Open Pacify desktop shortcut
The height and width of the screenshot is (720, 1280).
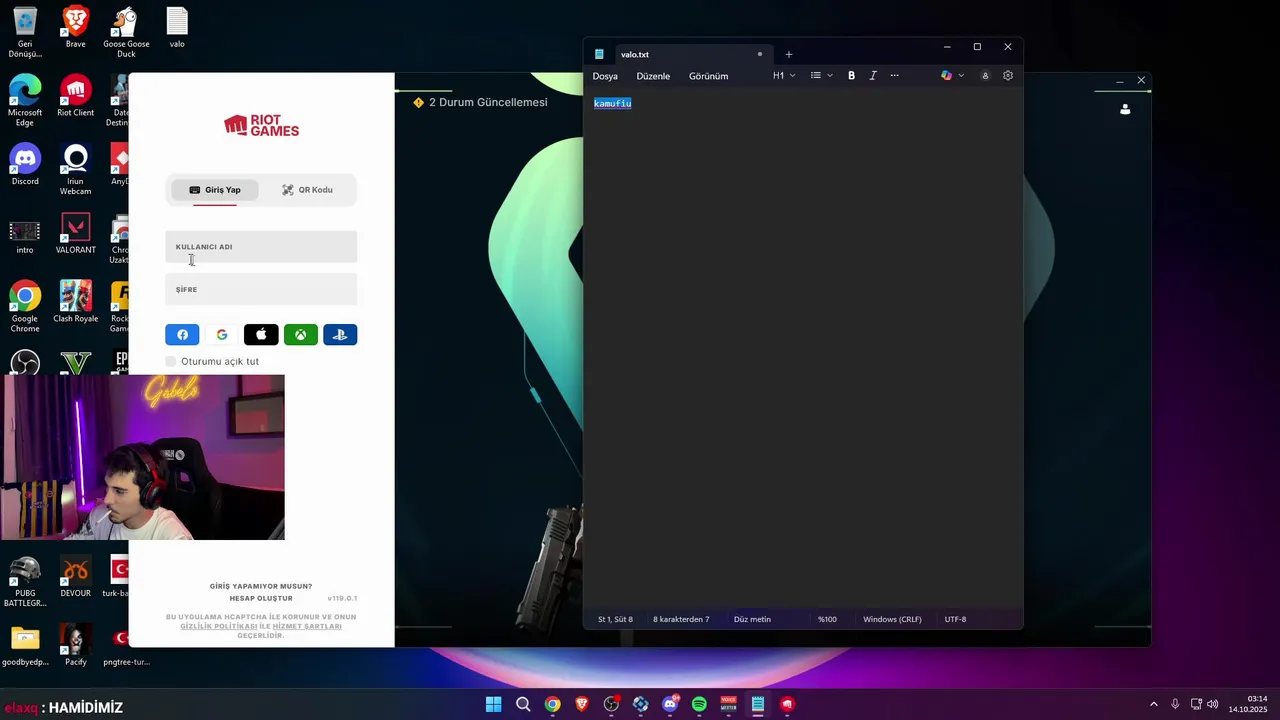click(76, 645)
